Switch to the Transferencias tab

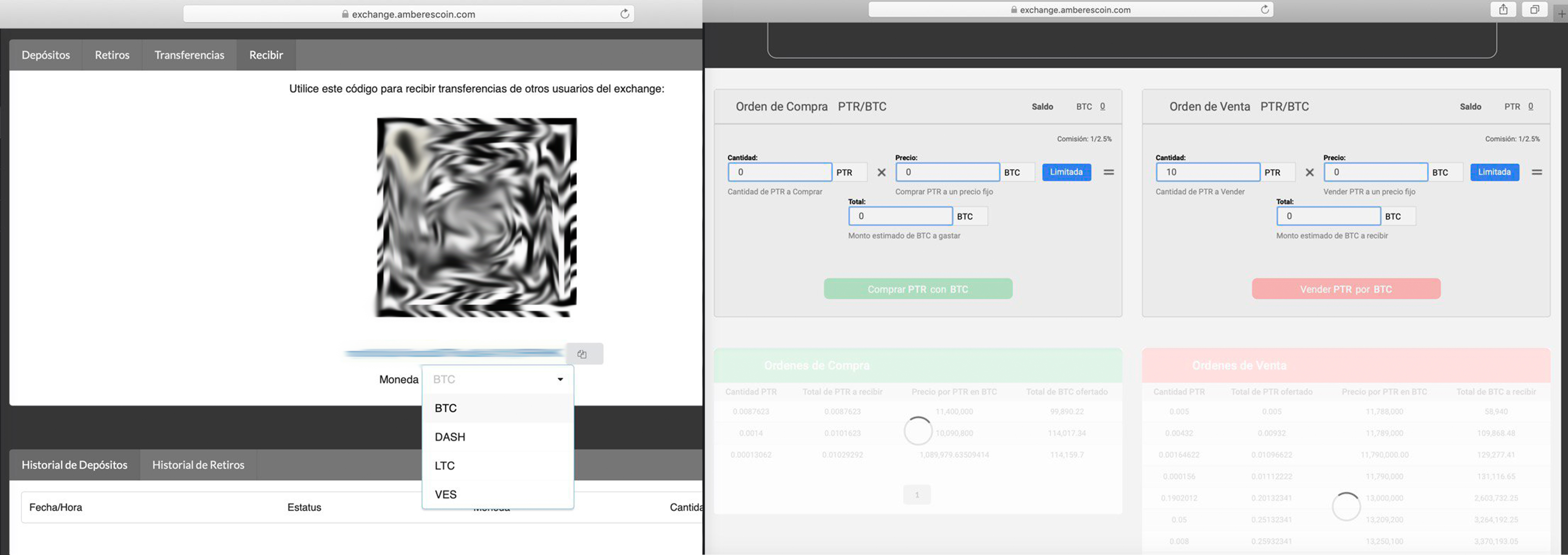[x=189, y=55]
